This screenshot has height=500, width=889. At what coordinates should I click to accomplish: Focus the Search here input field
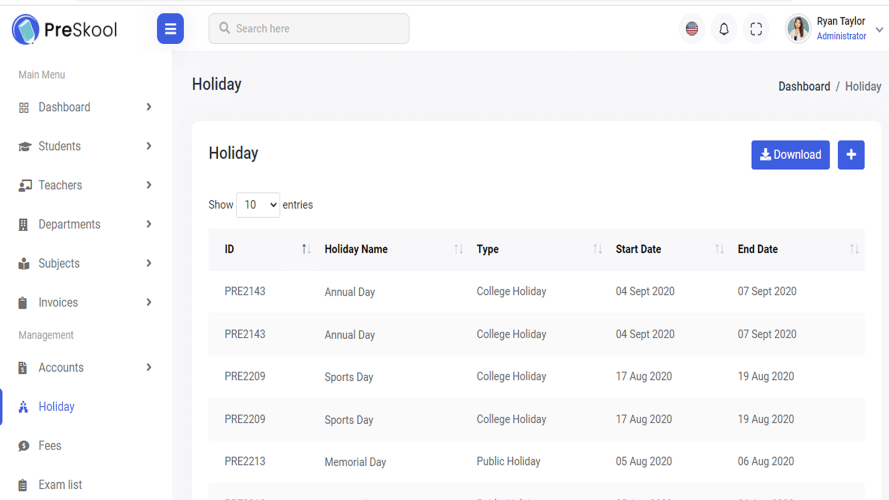[x=308, y=28]
